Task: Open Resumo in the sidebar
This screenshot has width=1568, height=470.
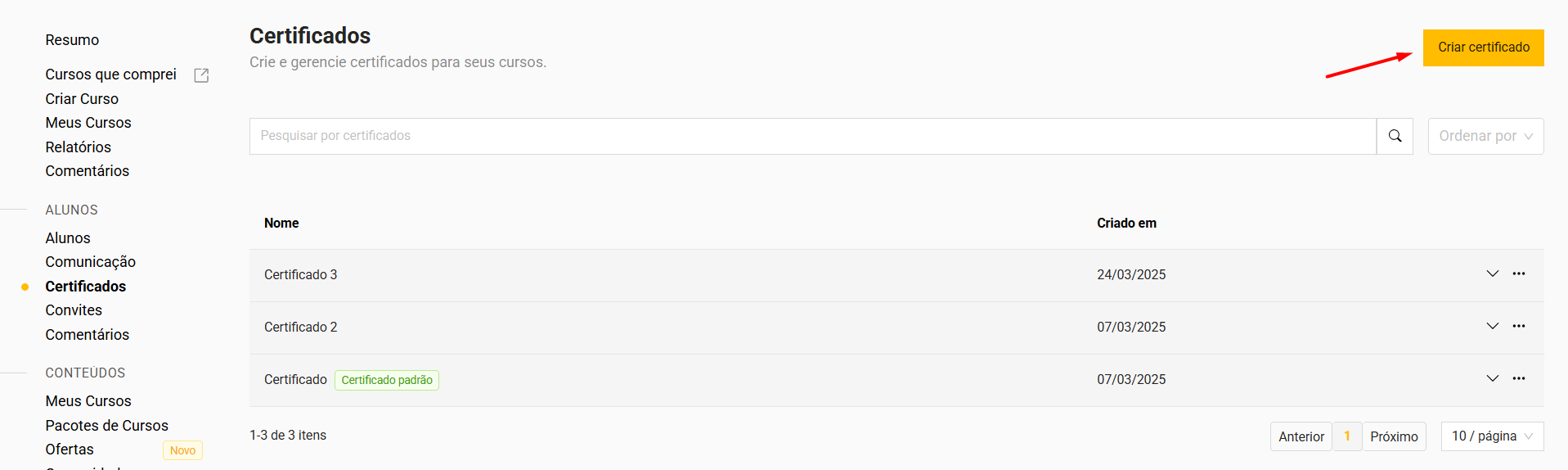Action: click(72, 40)
